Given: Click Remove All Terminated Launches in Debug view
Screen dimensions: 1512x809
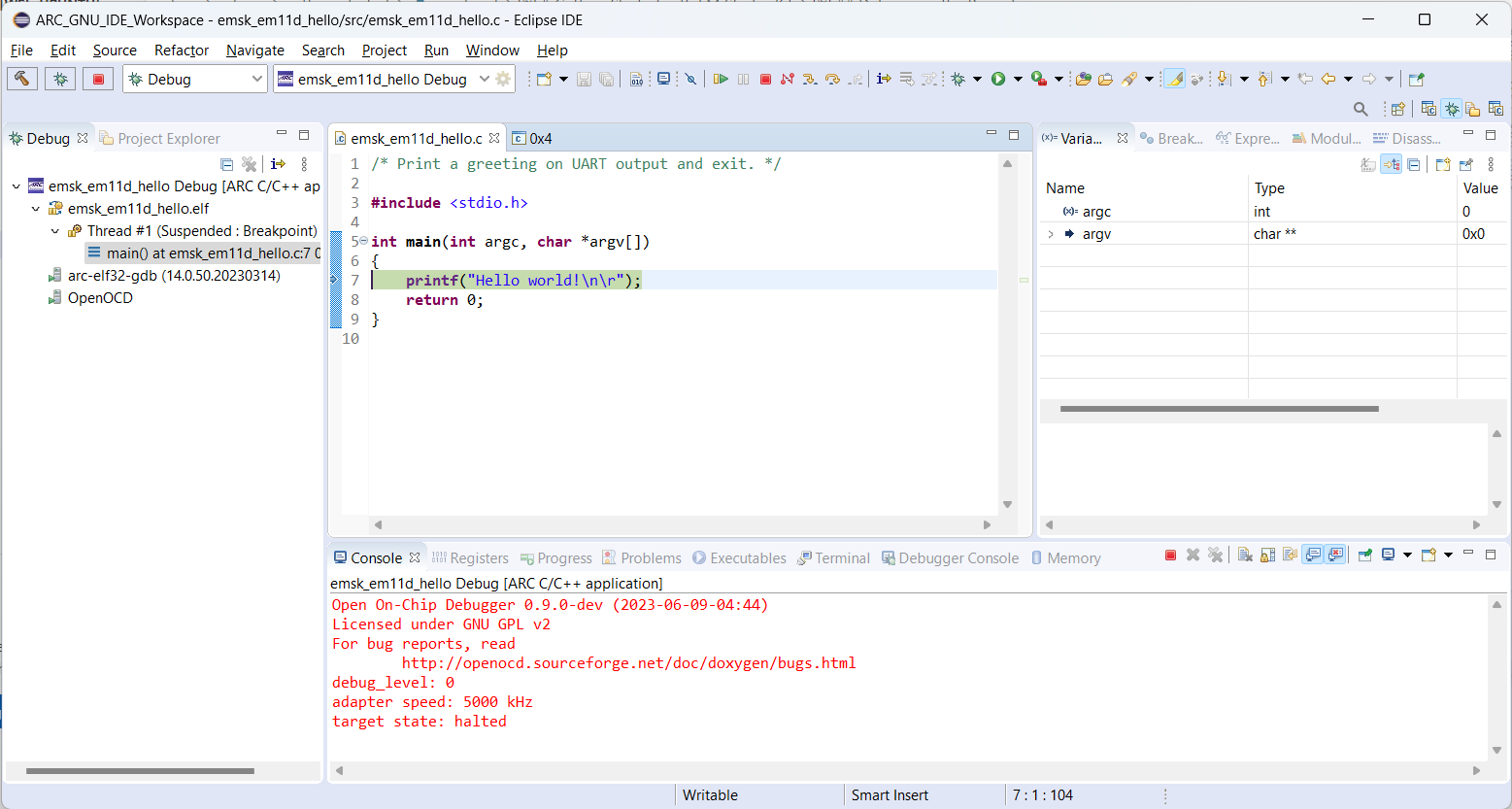Looking at the screenshot, I should pos(250,164).
